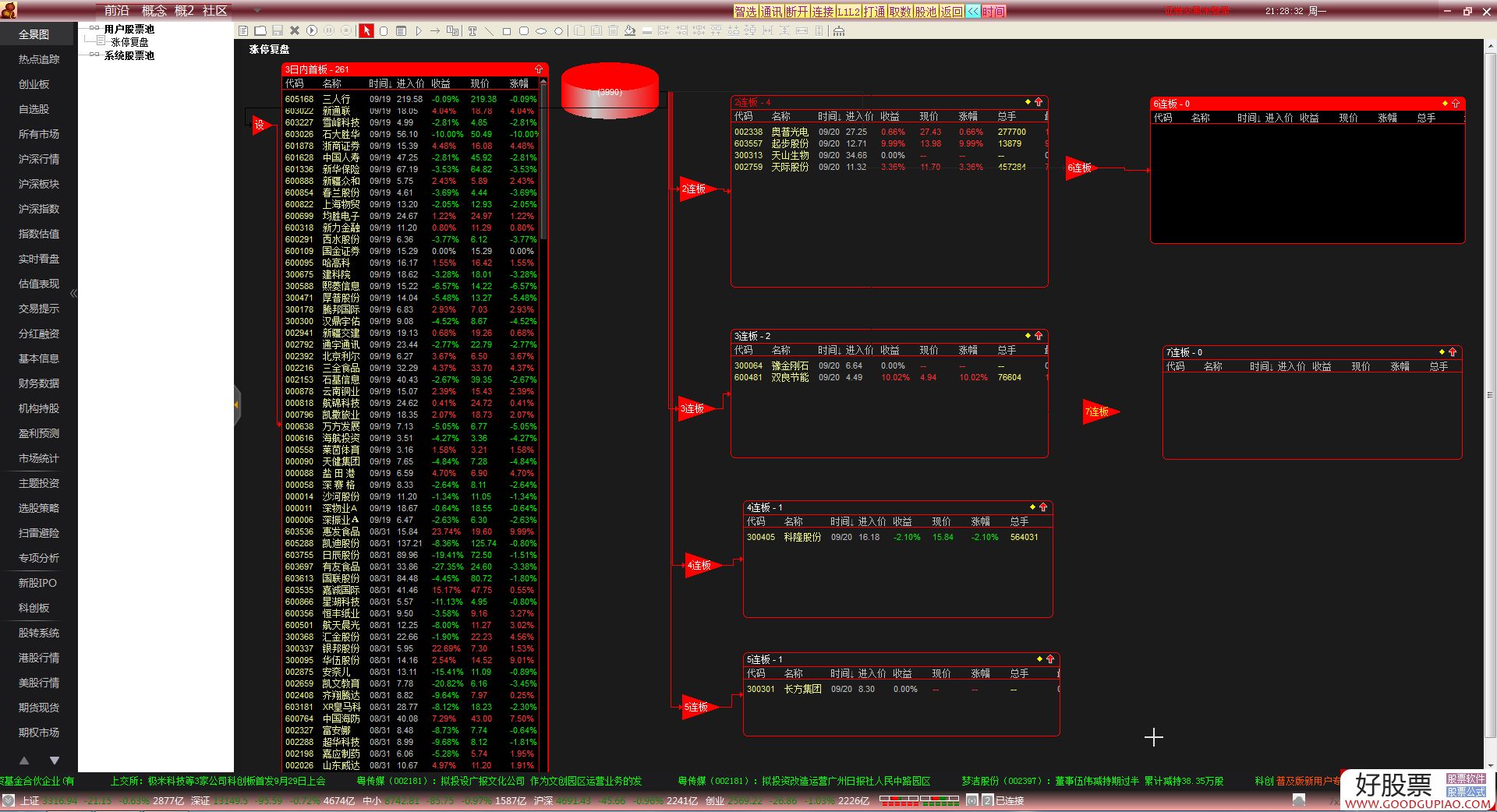Image resolution: width=1497 pixels, height=812 pixels.
Task: Sort 3日内首板 table by 时间 column
Action: tap(381, 83)
